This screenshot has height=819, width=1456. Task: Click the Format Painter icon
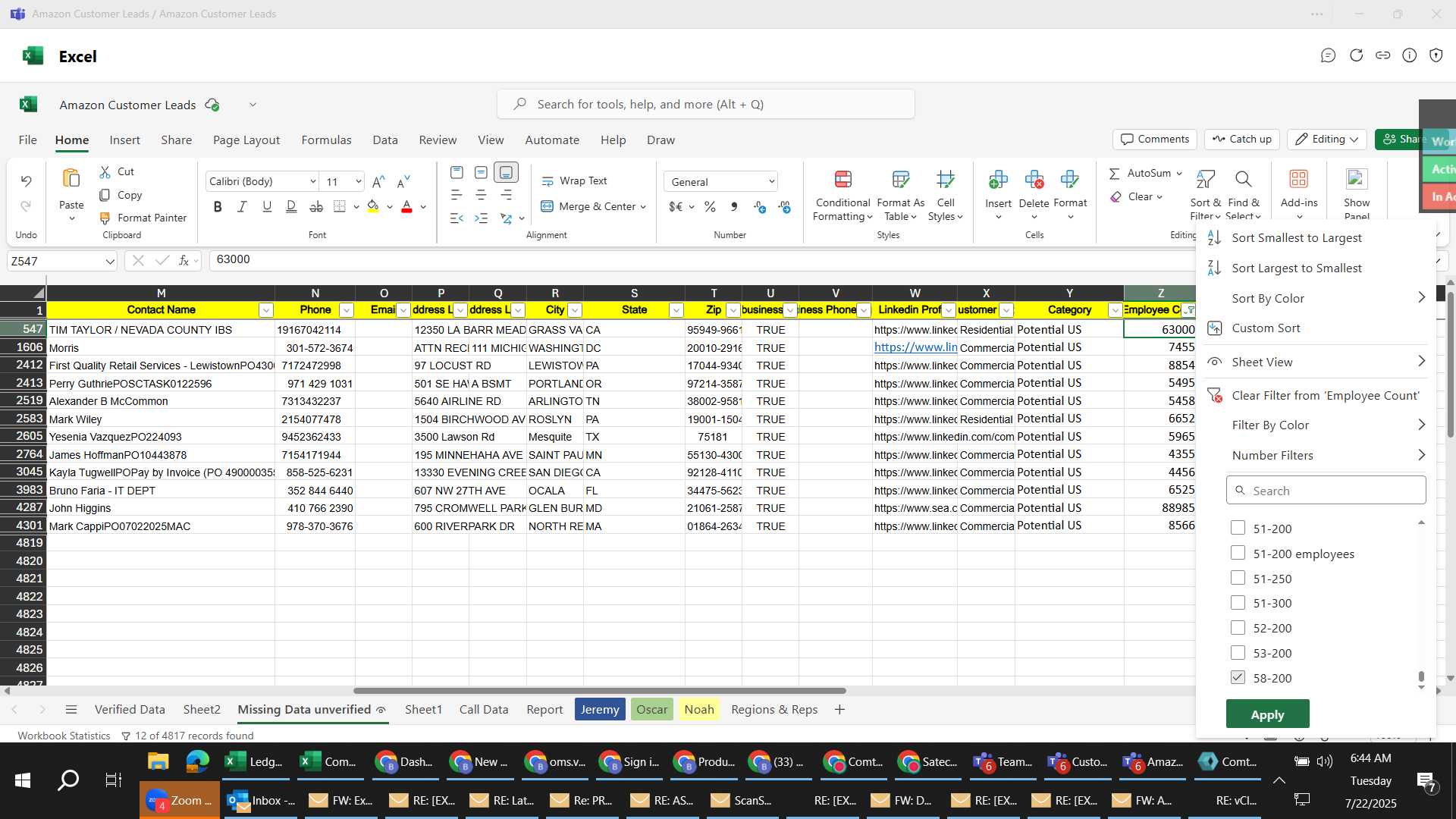[105, 218]
